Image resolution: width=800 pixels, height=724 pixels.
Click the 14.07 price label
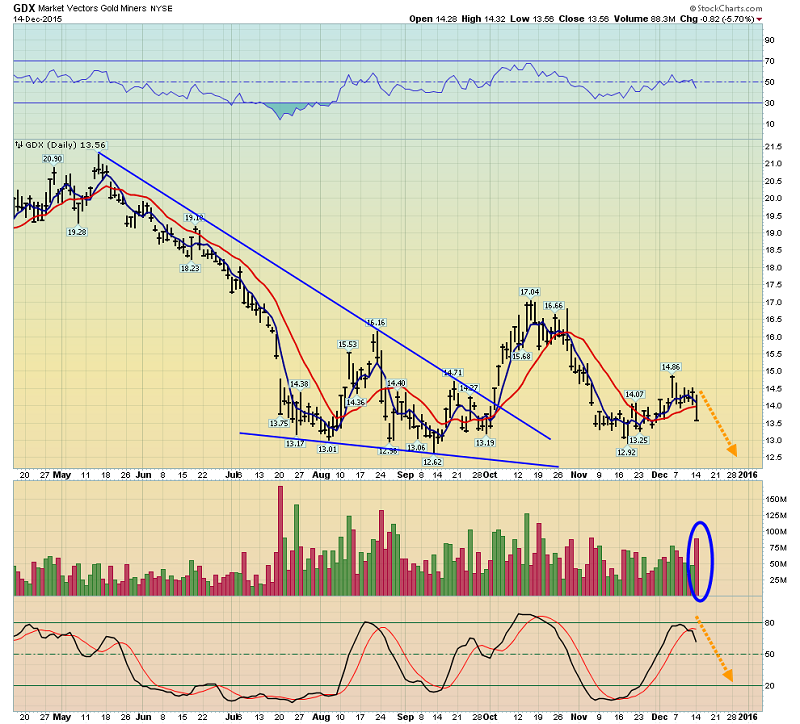click(x=635, y=394)
